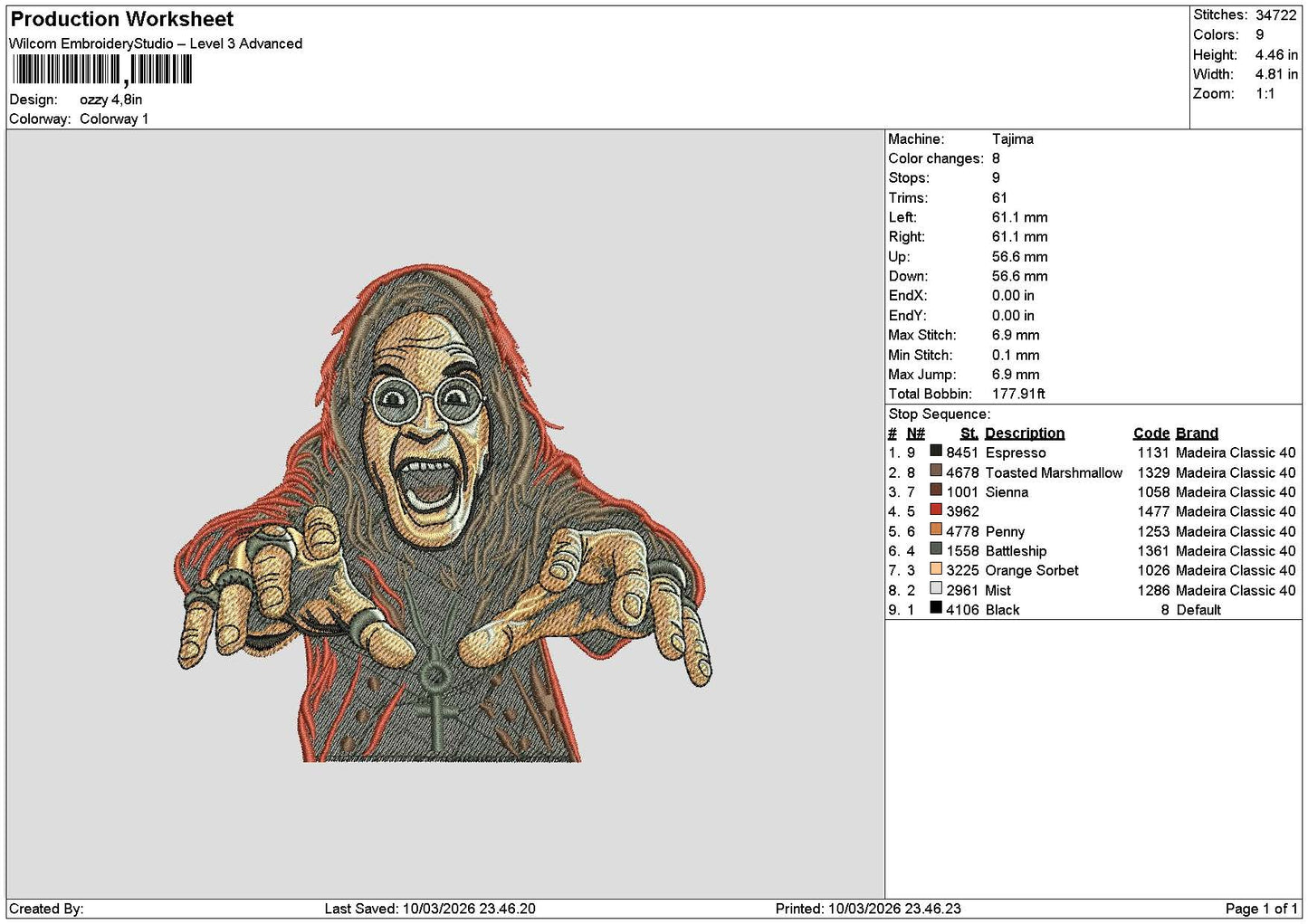Click the embroidery design preview image
1308x924 pixels.
pos(444,514)
